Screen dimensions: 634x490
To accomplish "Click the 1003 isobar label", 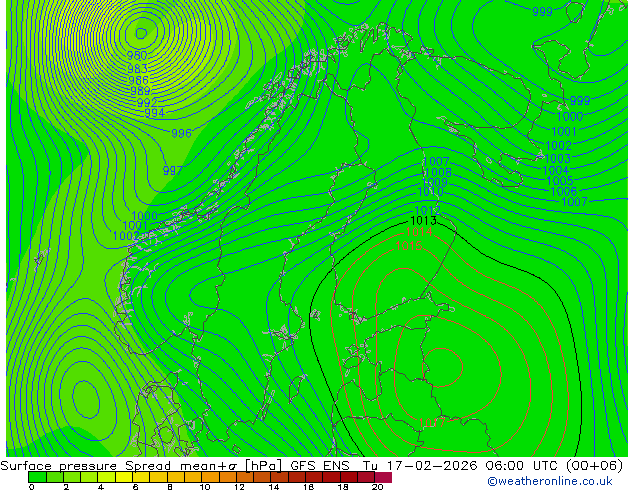I will pos(558,158).
